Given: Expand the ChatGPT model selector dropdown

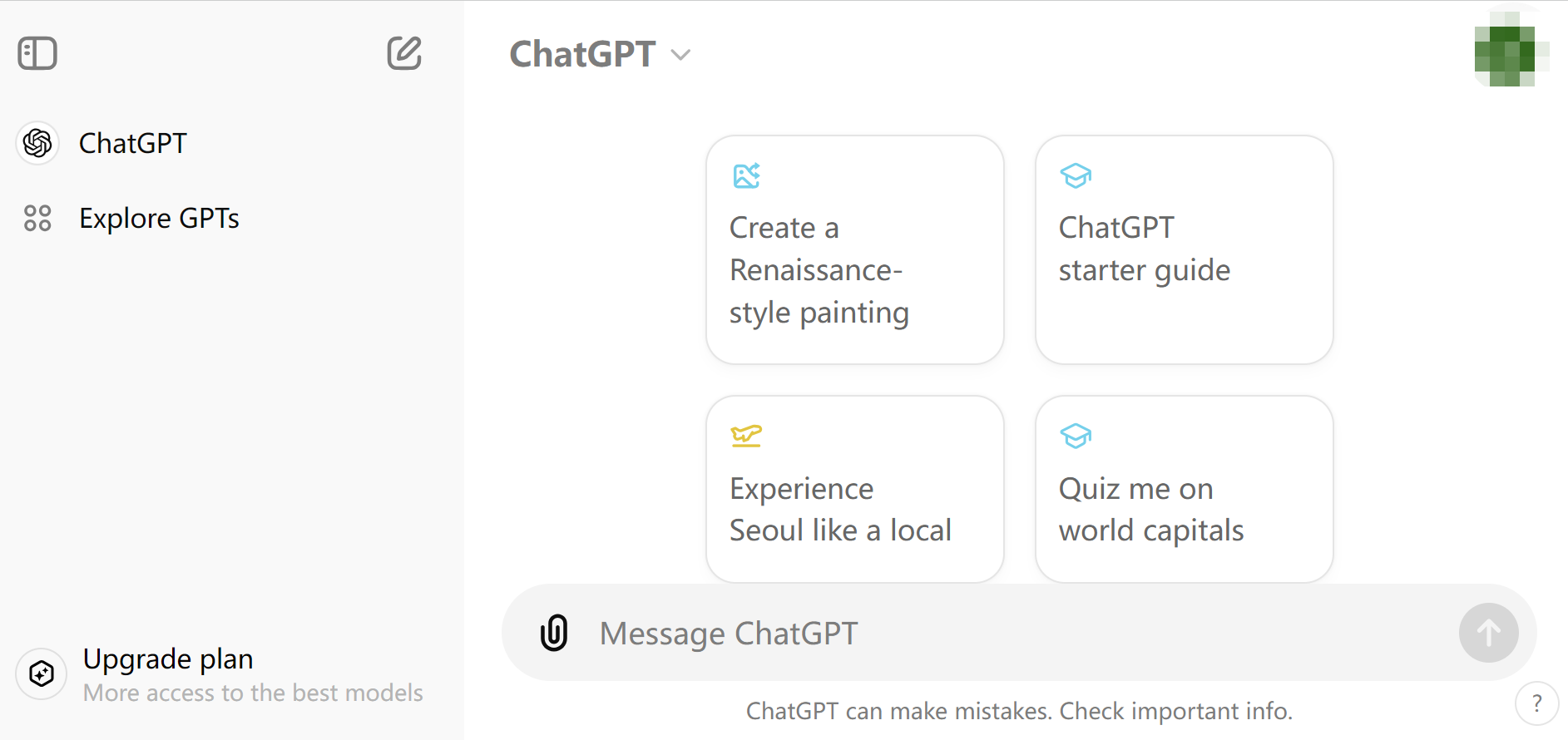Looking at the screenshot, I should point(600,54).
